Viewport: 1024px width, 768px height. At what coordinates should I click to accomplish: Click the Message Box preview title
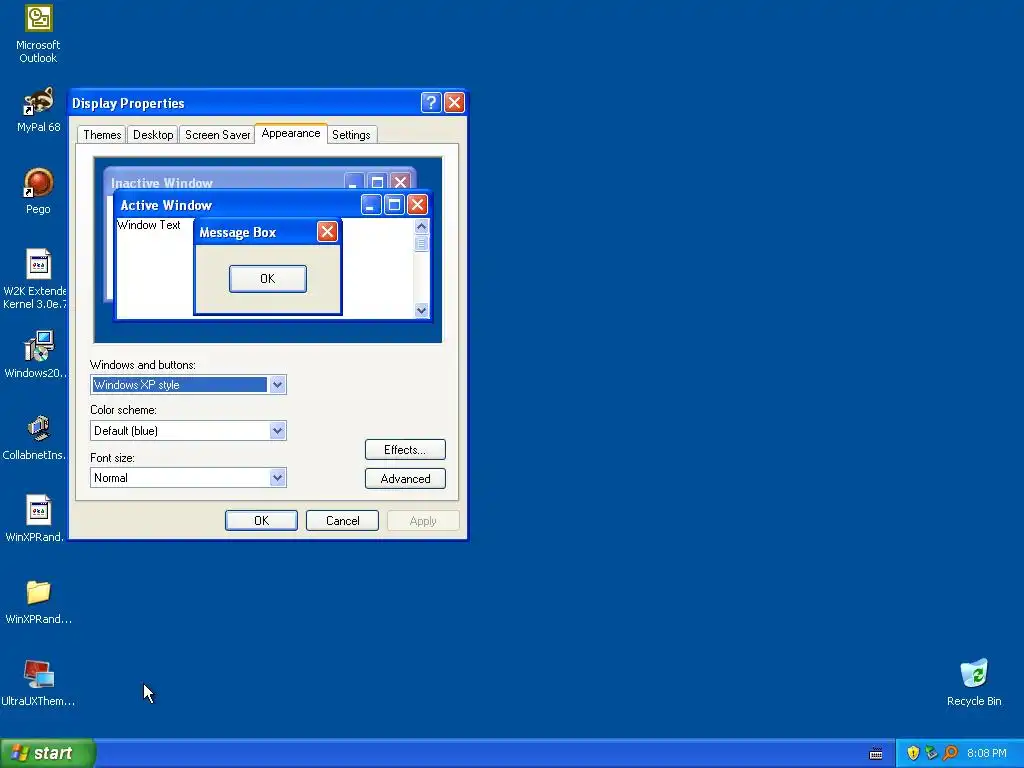[x=238, y=232]
